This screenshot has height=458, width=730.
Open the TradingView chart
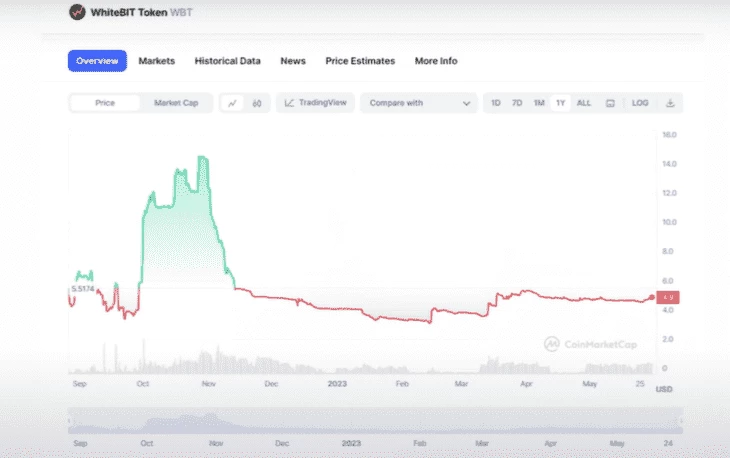tap(316, 103)
